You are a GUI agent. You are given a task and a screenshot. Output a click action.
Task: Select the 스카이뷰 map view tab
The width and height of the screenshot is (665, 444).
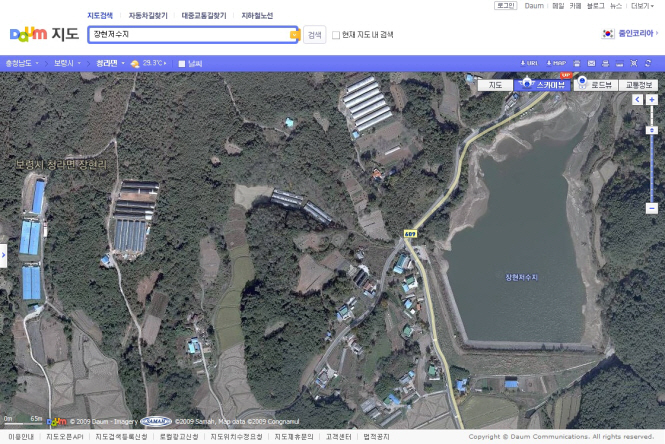pyautogui.click(x=545, y=85)
